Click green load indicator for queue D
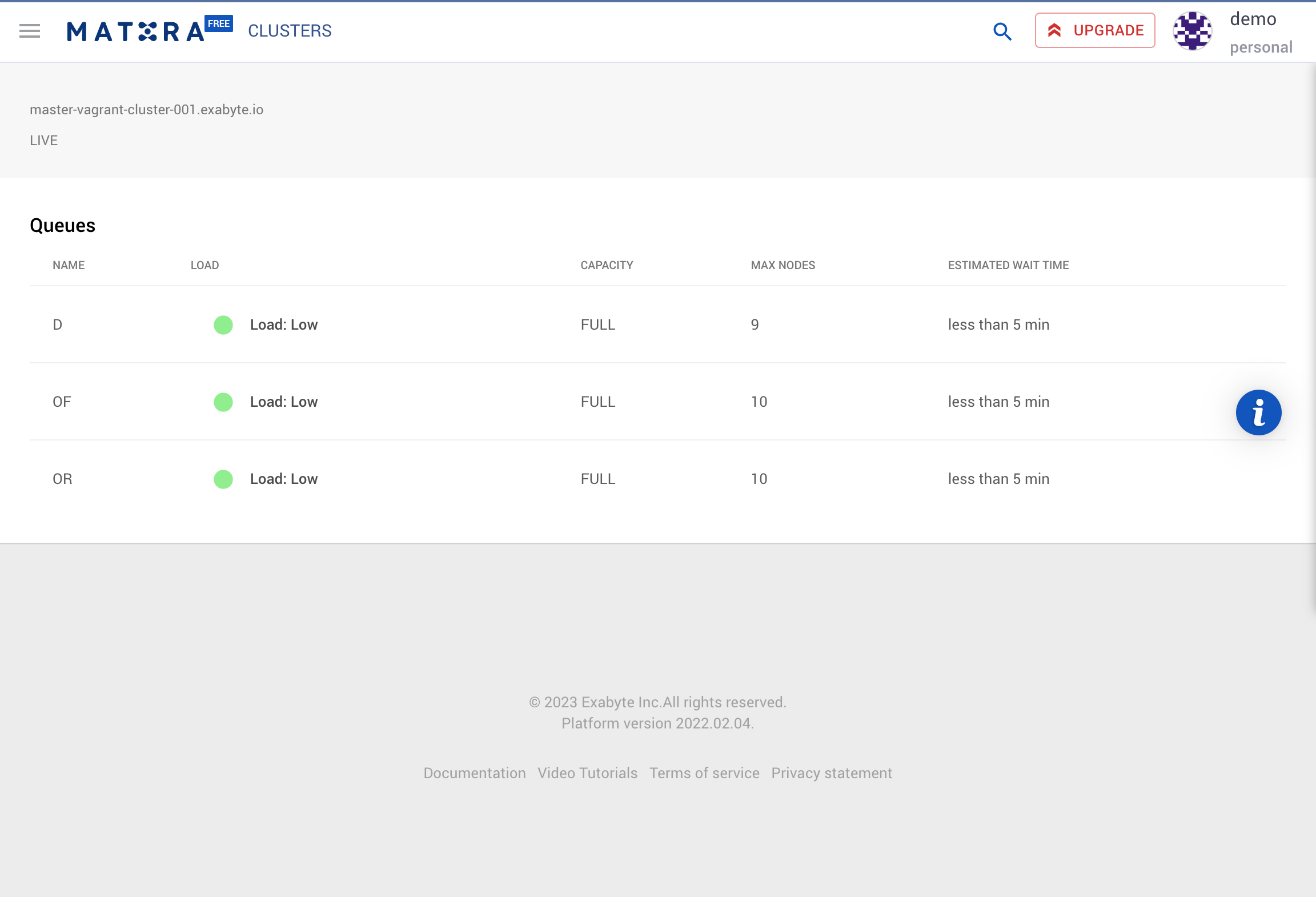 point(223,325)
